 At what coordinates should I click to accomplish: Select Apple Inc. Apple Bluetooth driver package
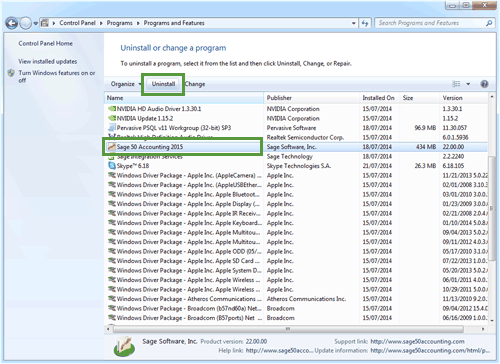[188, 194]
